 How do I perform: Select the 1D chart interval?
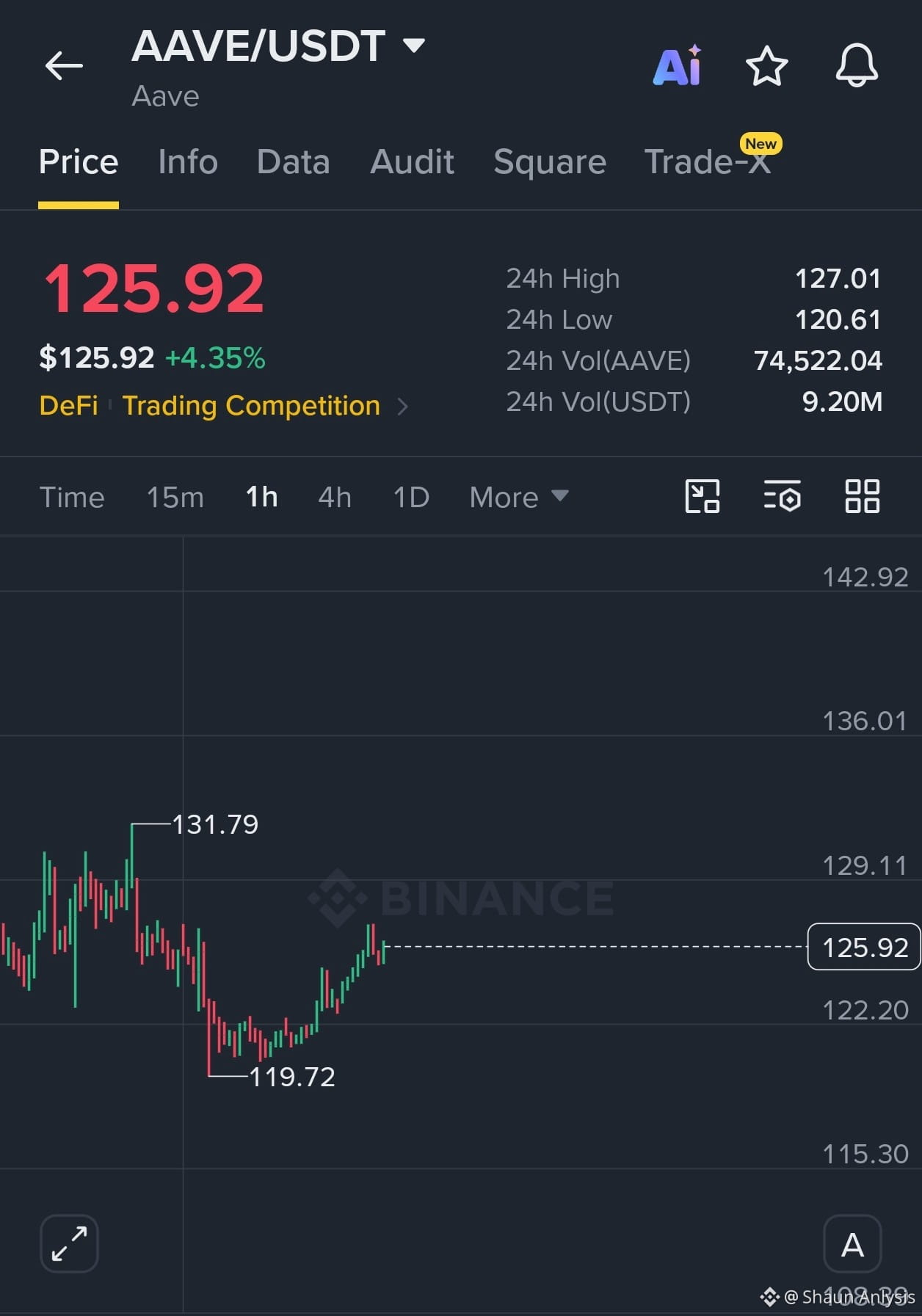point(412,498)
